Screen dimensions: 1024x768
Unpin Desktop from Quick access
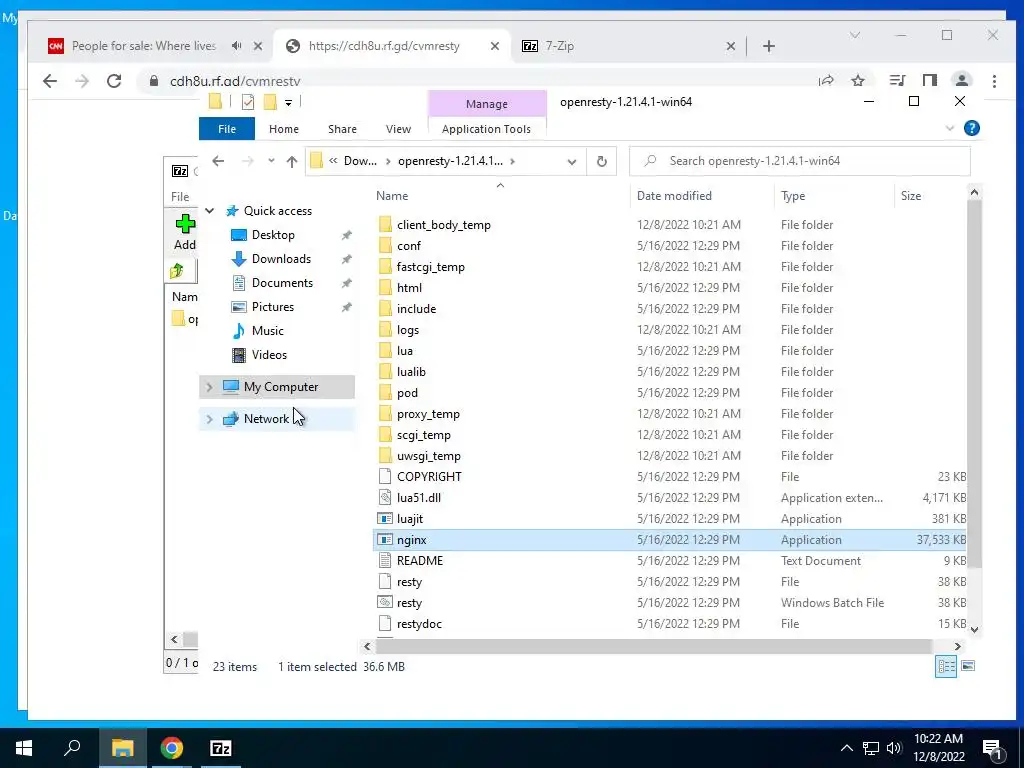pos(347,235)
